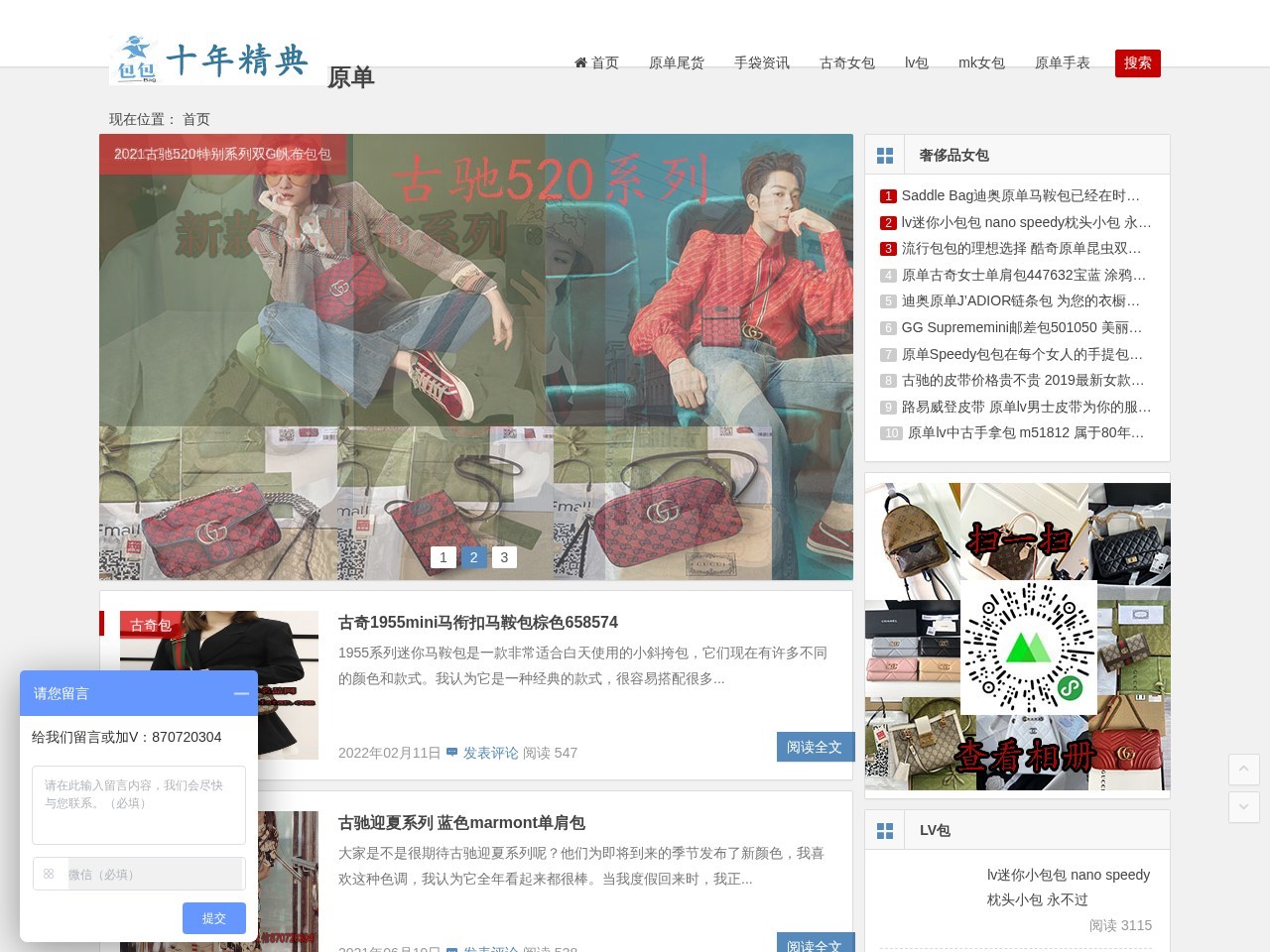Click the scroll-to-bottom arrow button
Viewport: 1270px width, 952px height.
(x=1244, y=807)
